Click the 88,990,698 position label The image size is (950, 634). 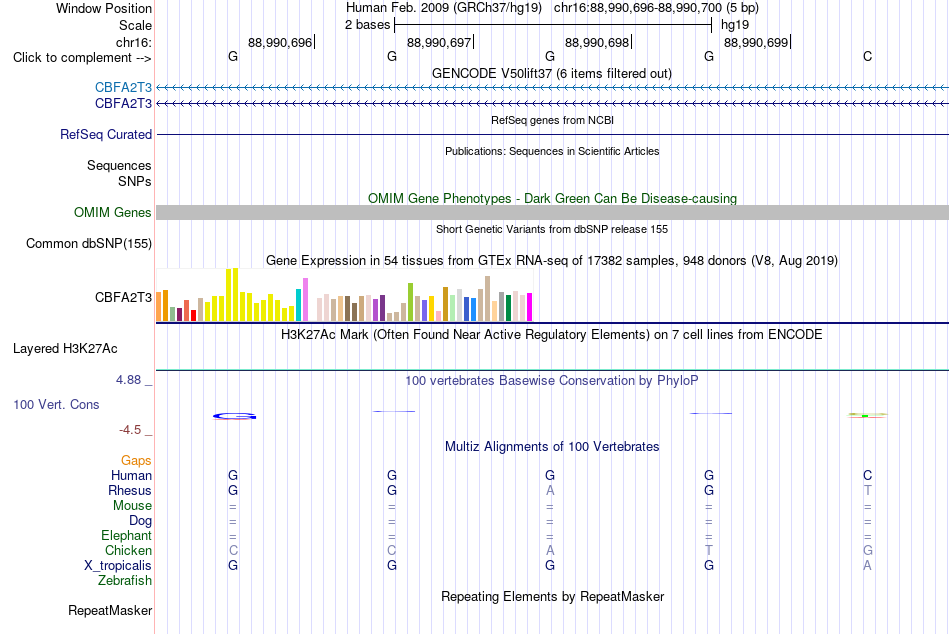597,42
